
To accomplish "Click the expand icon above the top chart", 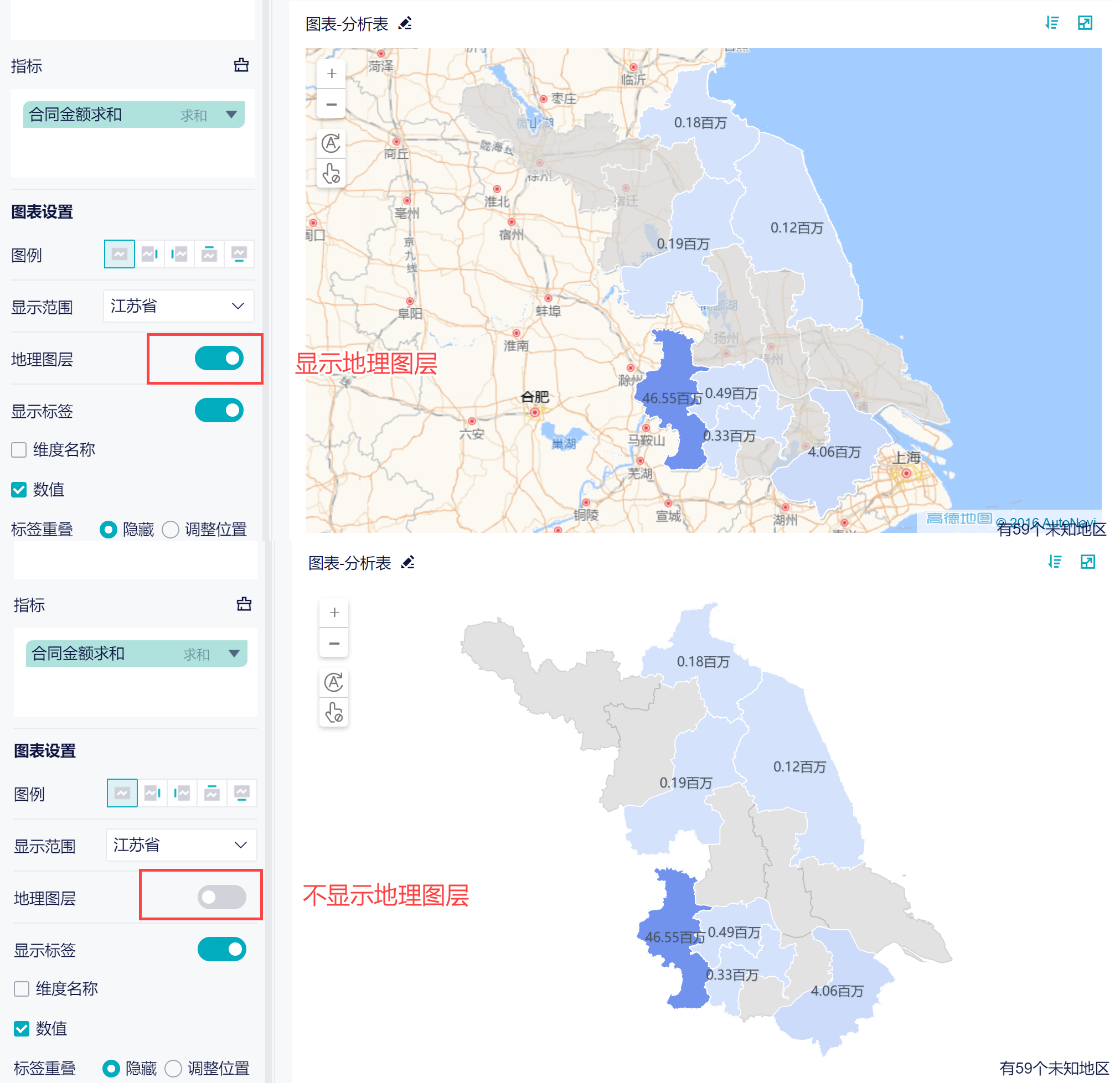I will coord(1085,23).
